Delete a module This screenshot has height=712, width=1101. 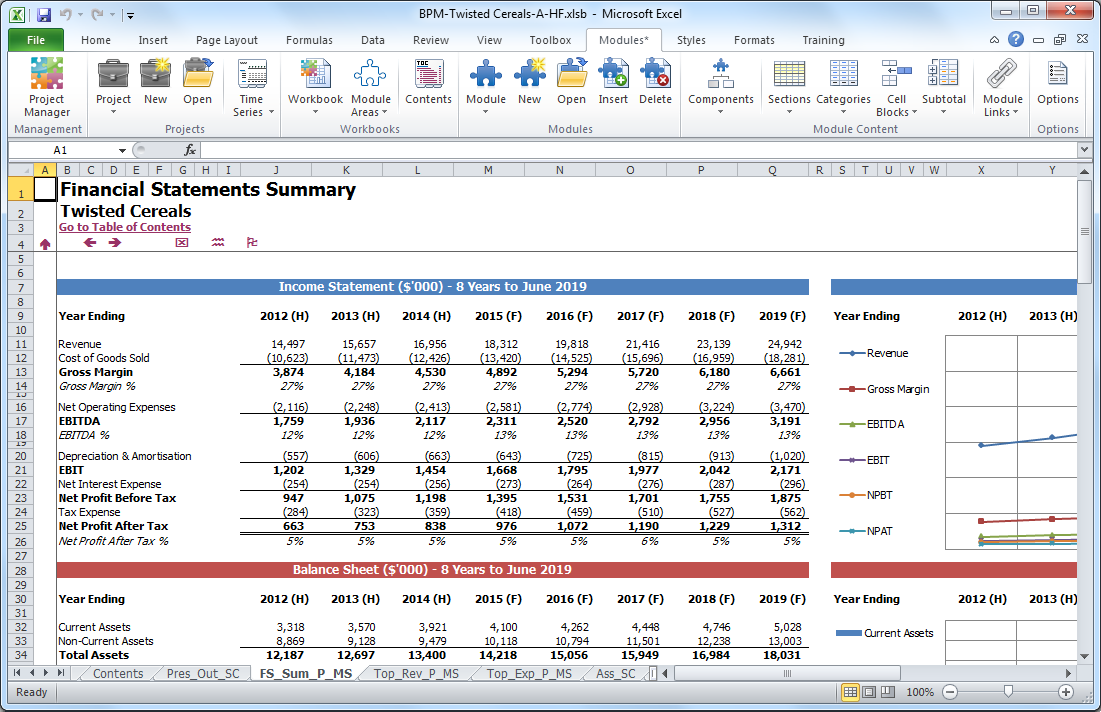click(x=655, y=81)
